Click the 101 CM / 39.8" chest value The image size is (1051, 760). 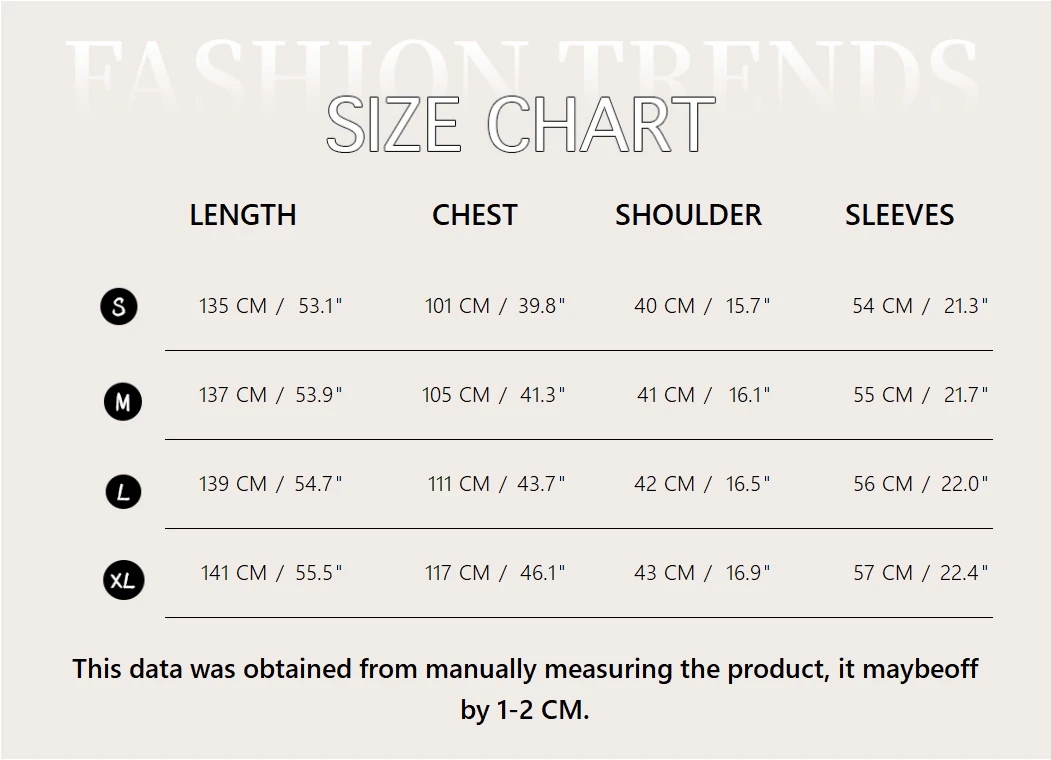point(495,306)
